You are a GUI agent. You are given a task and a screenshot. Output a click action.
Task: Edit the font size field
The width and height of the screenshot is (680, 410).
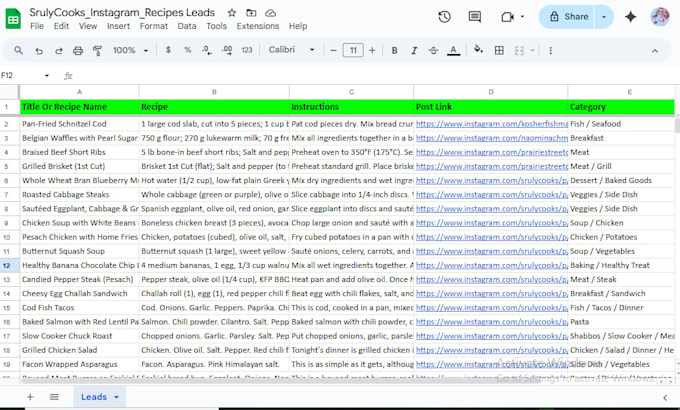[x=353, y=51]
